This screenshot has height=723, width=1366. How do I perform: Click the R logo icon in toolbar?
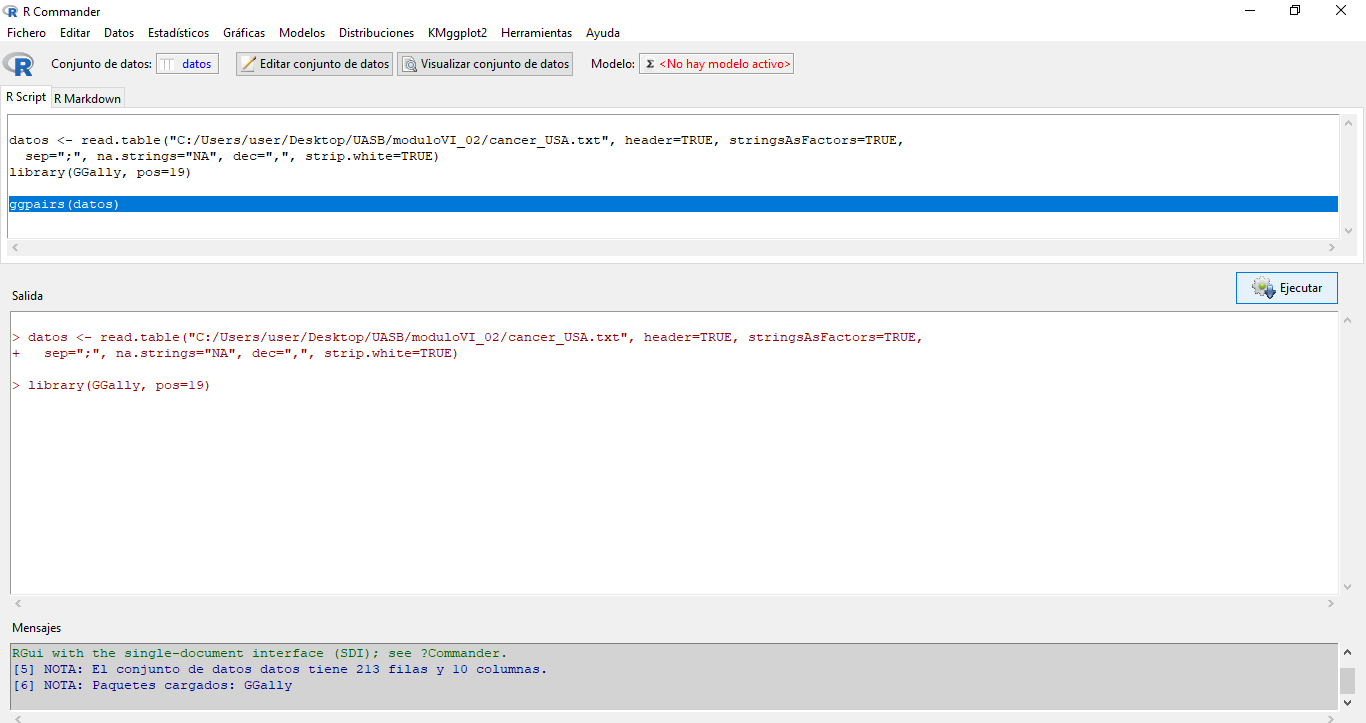point(18,64)
